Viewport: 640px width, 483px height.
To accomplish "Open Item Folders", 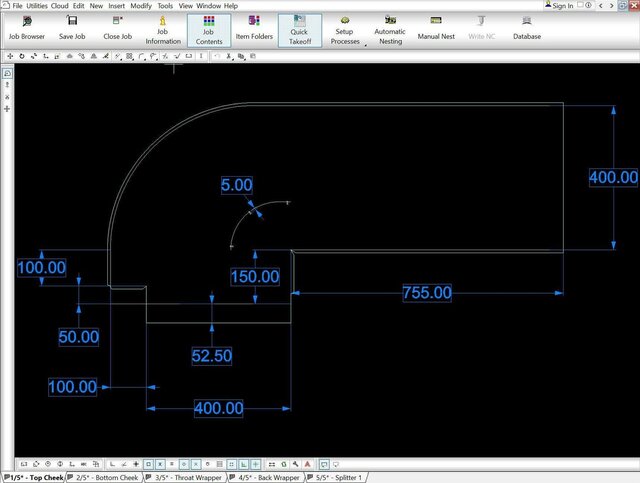I will point(253,27).
